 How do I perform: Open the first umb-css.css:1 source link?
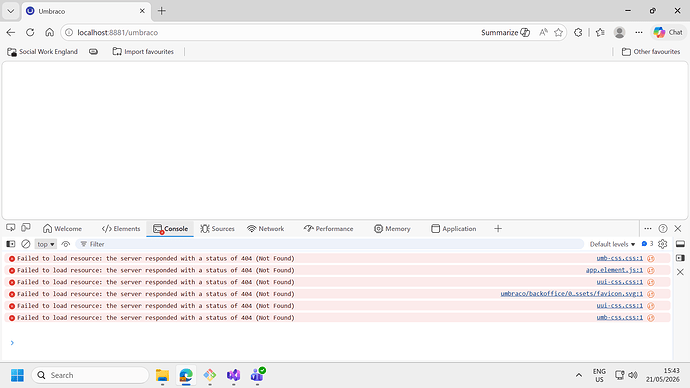[x=620, y=258]
